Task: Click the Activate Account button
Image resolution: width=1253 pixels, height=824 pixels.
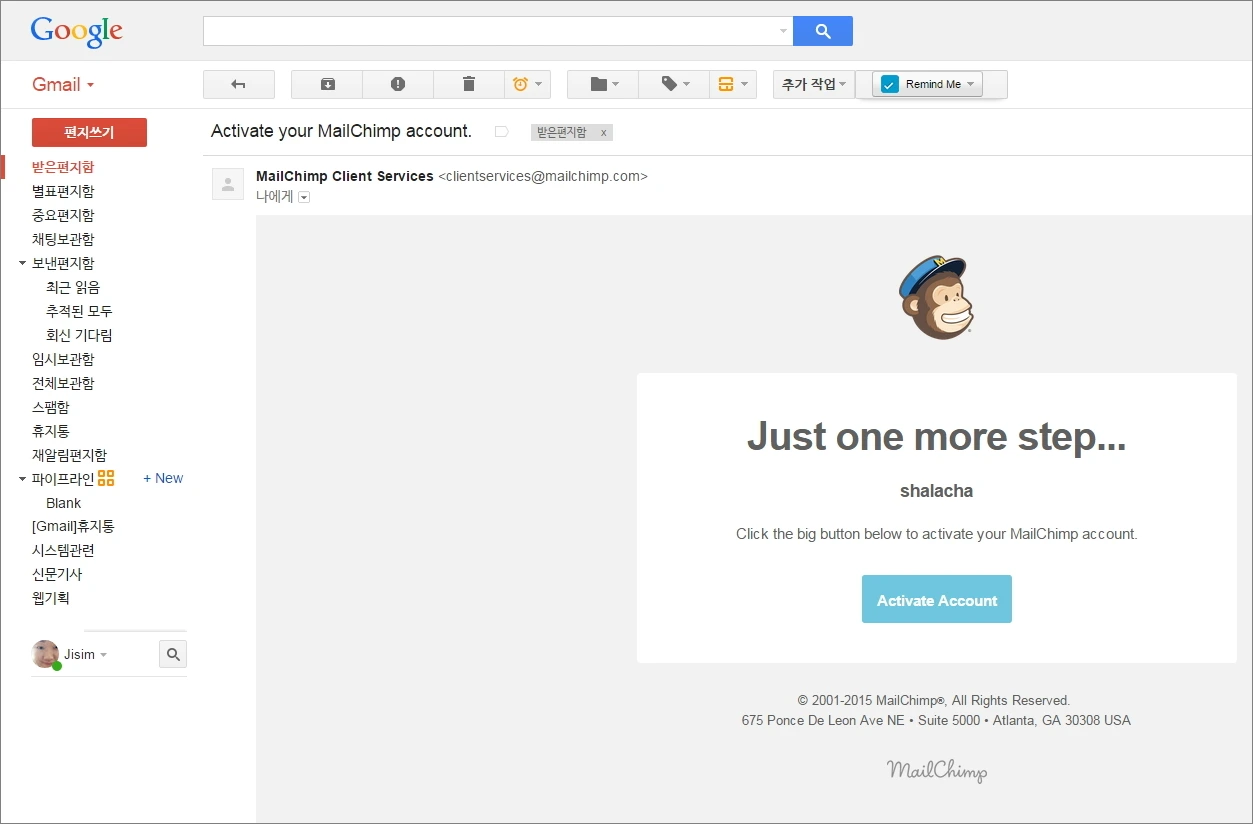Action: 937,599
